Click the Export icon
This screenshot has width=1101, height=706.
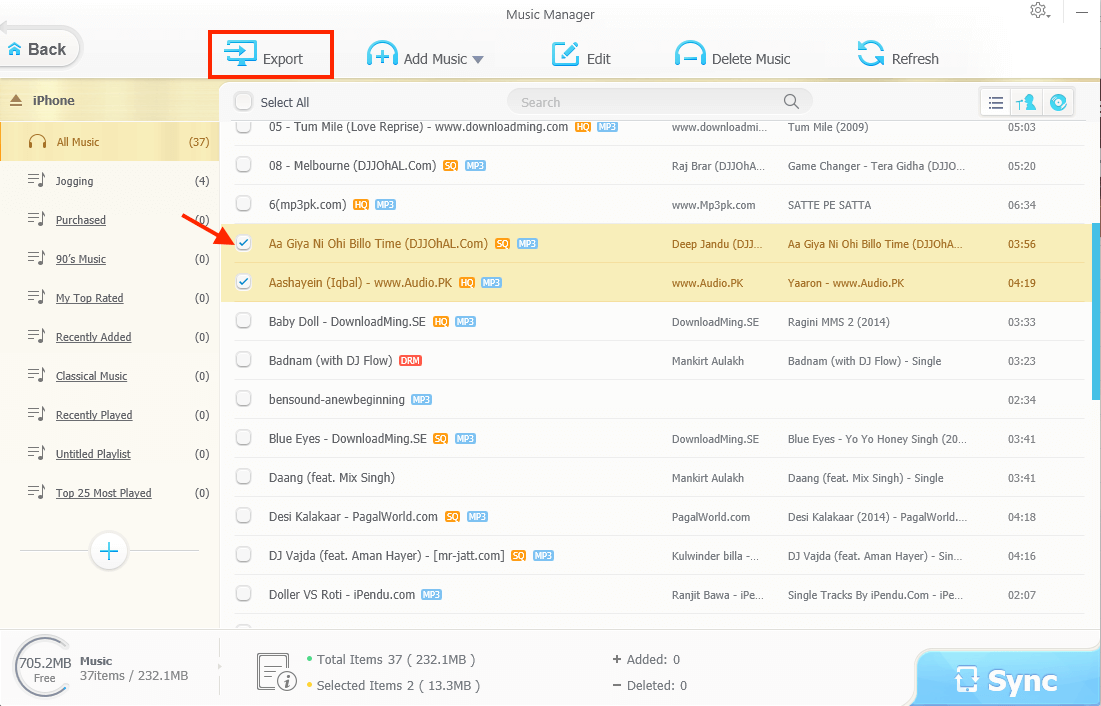240,54
